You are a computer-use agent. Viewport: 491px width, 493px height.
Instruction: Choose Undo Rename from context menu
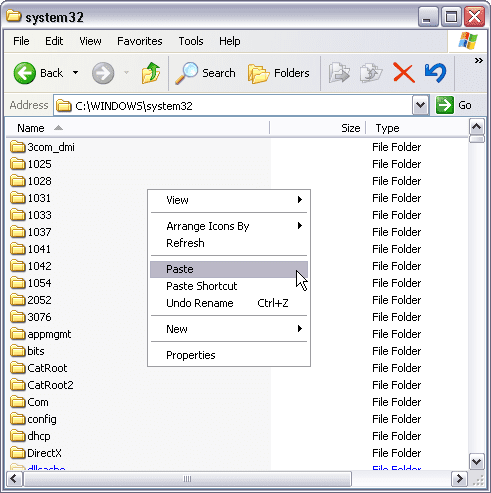(229, 303)
